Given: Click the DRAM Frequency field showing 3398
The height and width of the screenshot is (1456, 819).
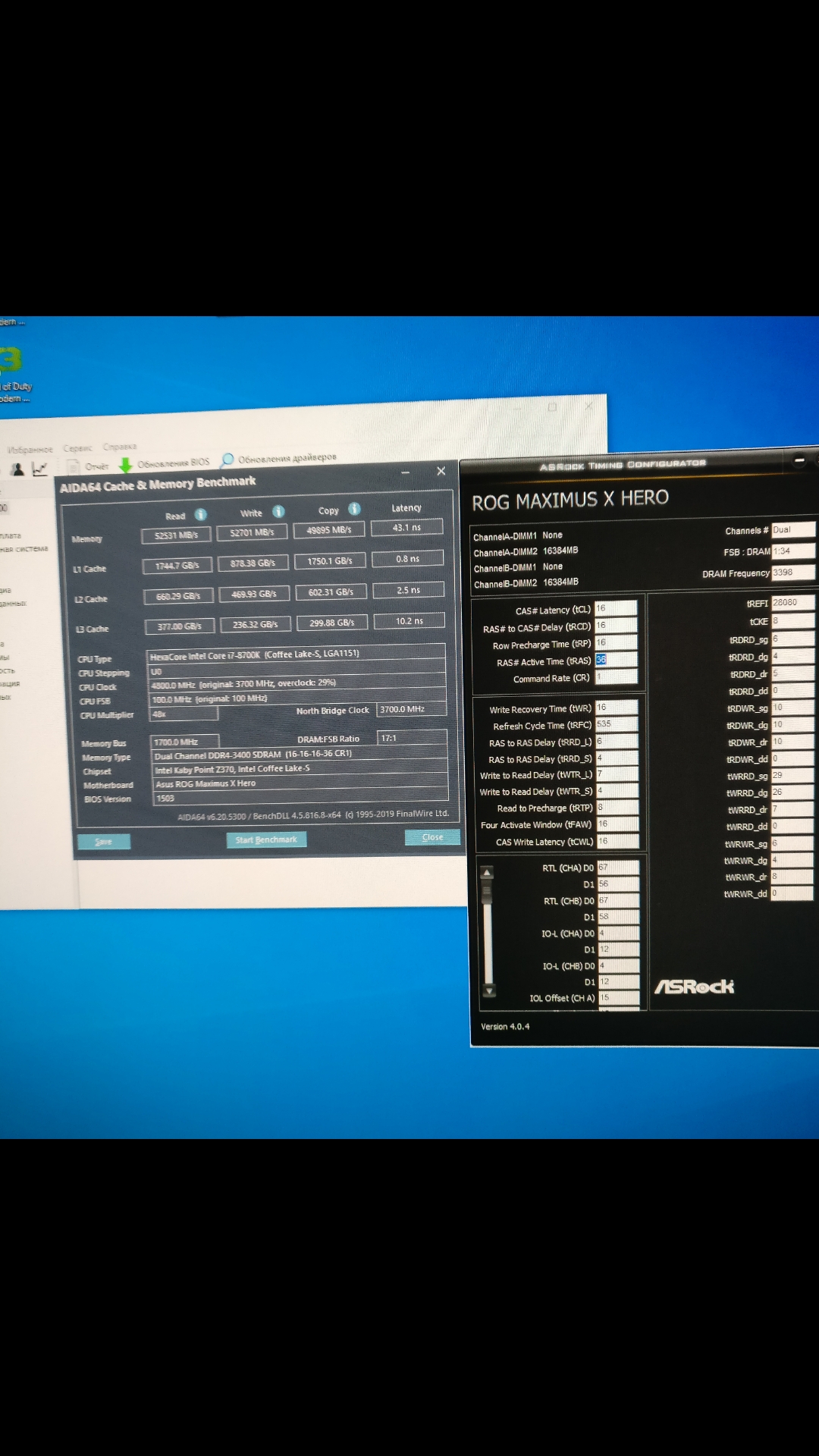Looking at the screenshot, I should [x=794, y=573].
